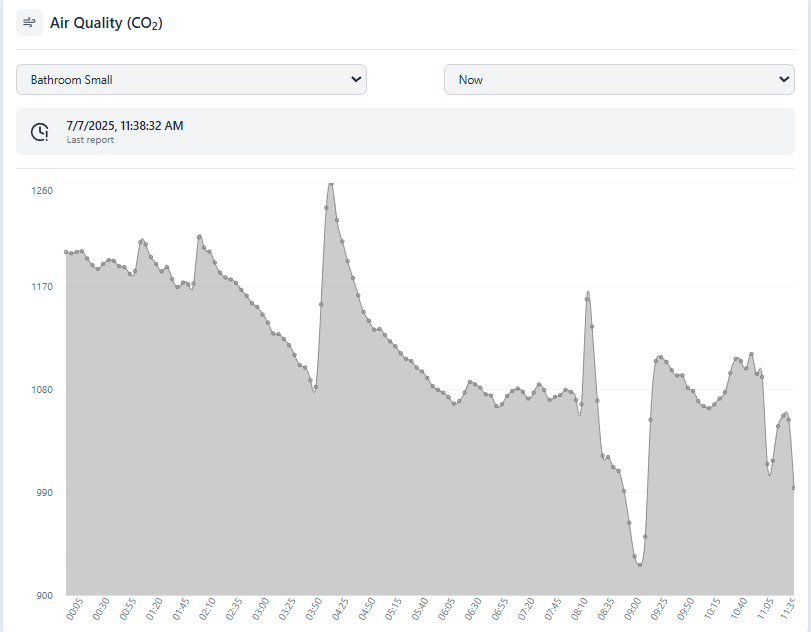This screenshot has width=811, height=632.
Task: Click the 06:30 x-axis time label
Action: click(474, 608)
